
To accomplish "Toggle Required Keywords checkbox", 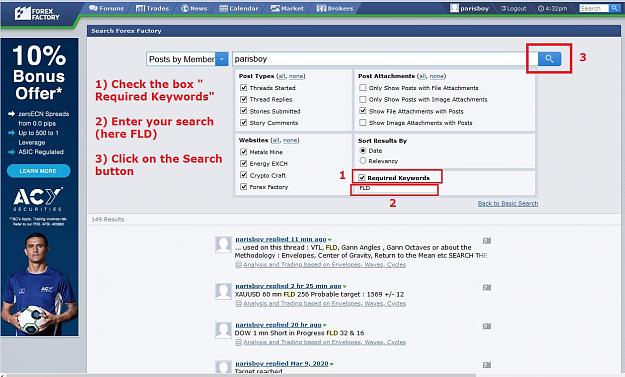I will (362, 178).
